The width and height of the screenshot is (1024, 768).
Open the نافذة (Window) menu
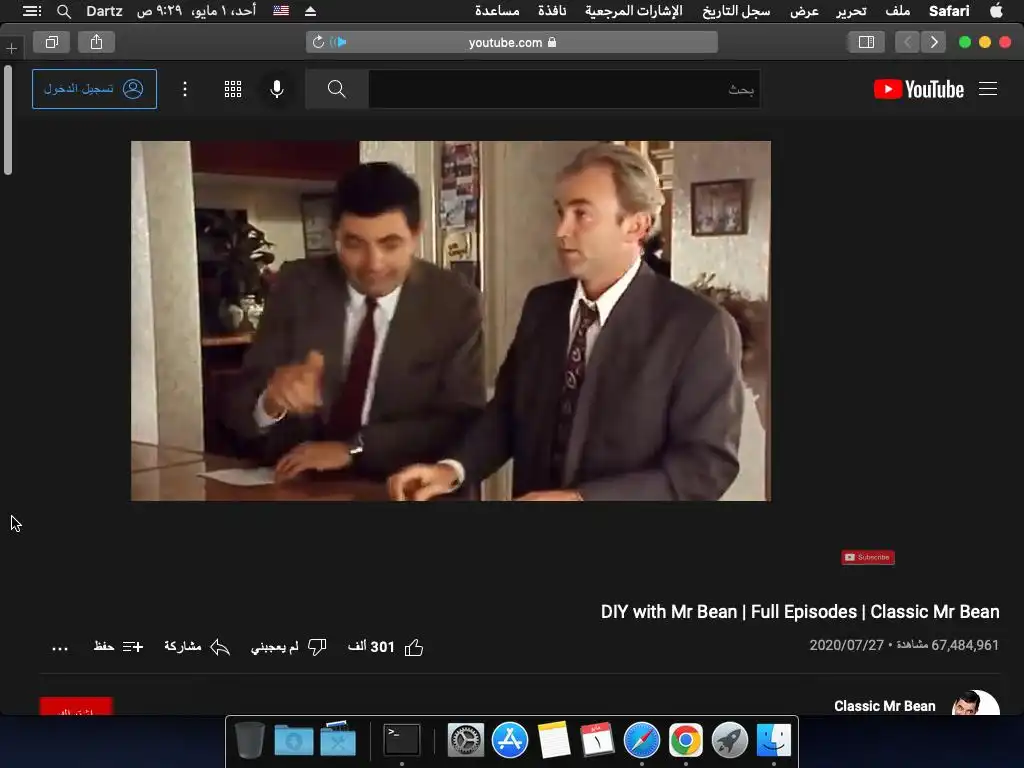tap(552, 10)
